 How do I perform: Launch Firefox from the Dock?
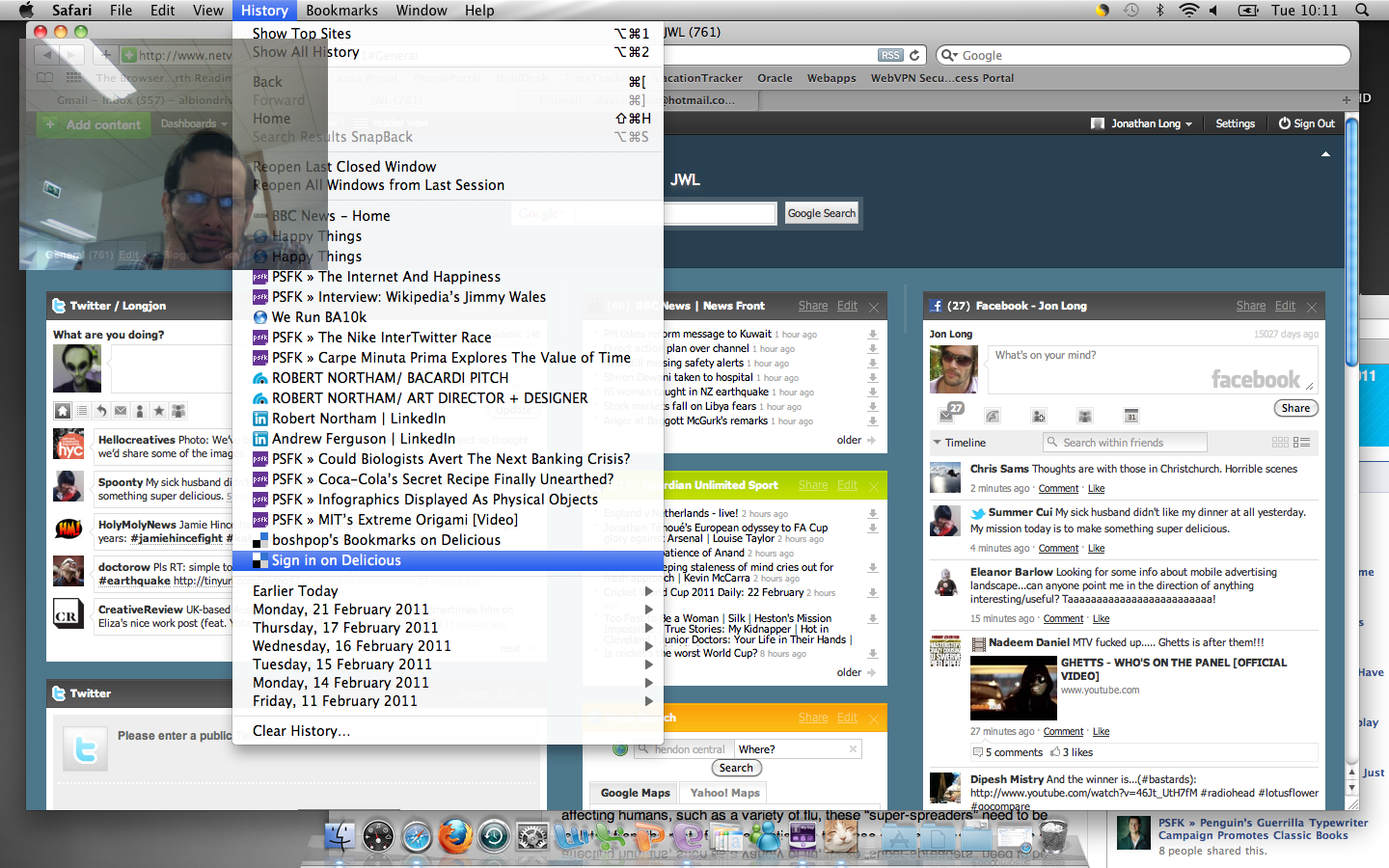pos(454,836)
